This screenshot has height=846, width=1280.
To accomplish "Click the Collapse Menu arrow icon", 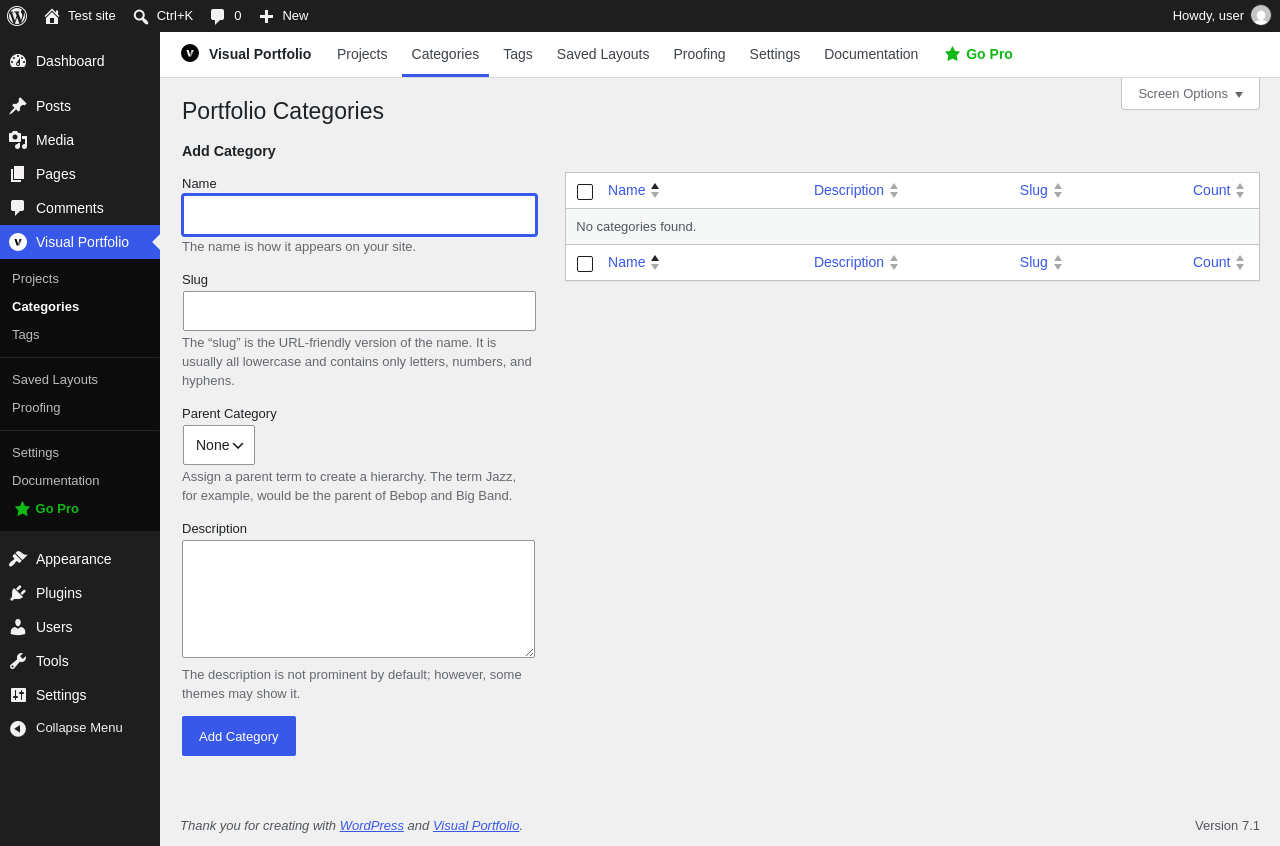I will point(18,728).
